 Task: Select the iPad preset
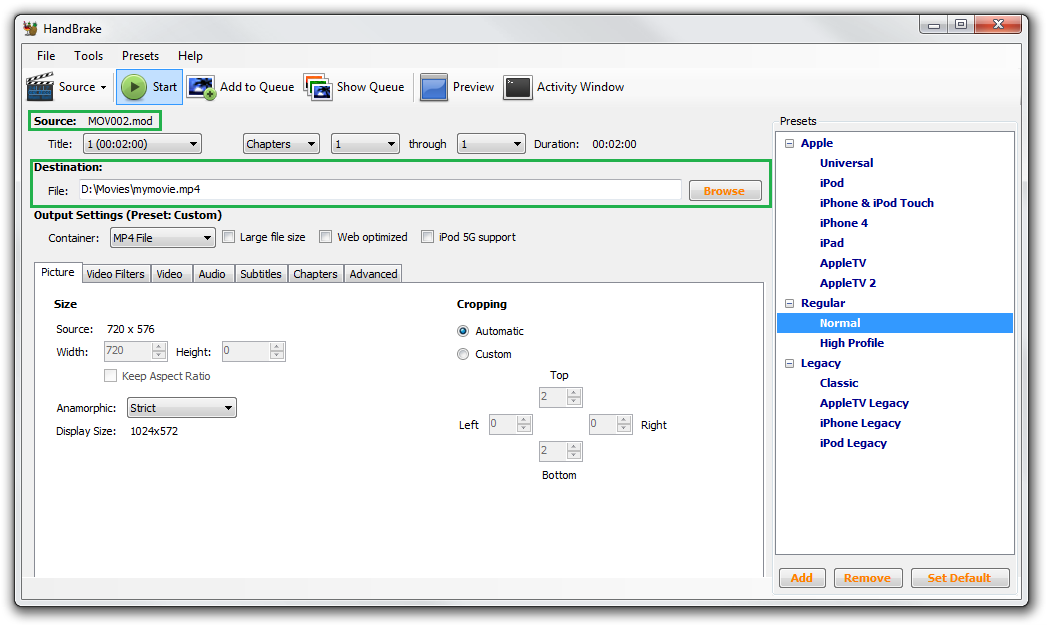[x=832, y=243]
